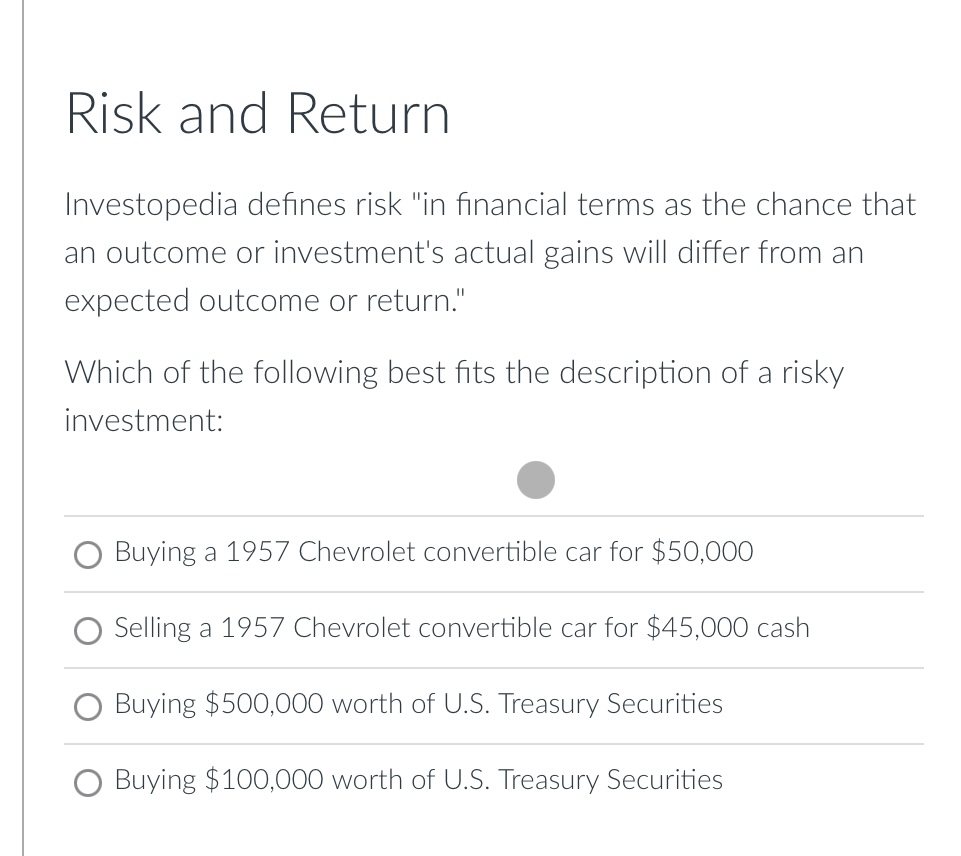Click the radio circle beside the $45,000 cash answer
Image resolution: width=961 pixels, height=856 pixels.
tap(88, 630)
